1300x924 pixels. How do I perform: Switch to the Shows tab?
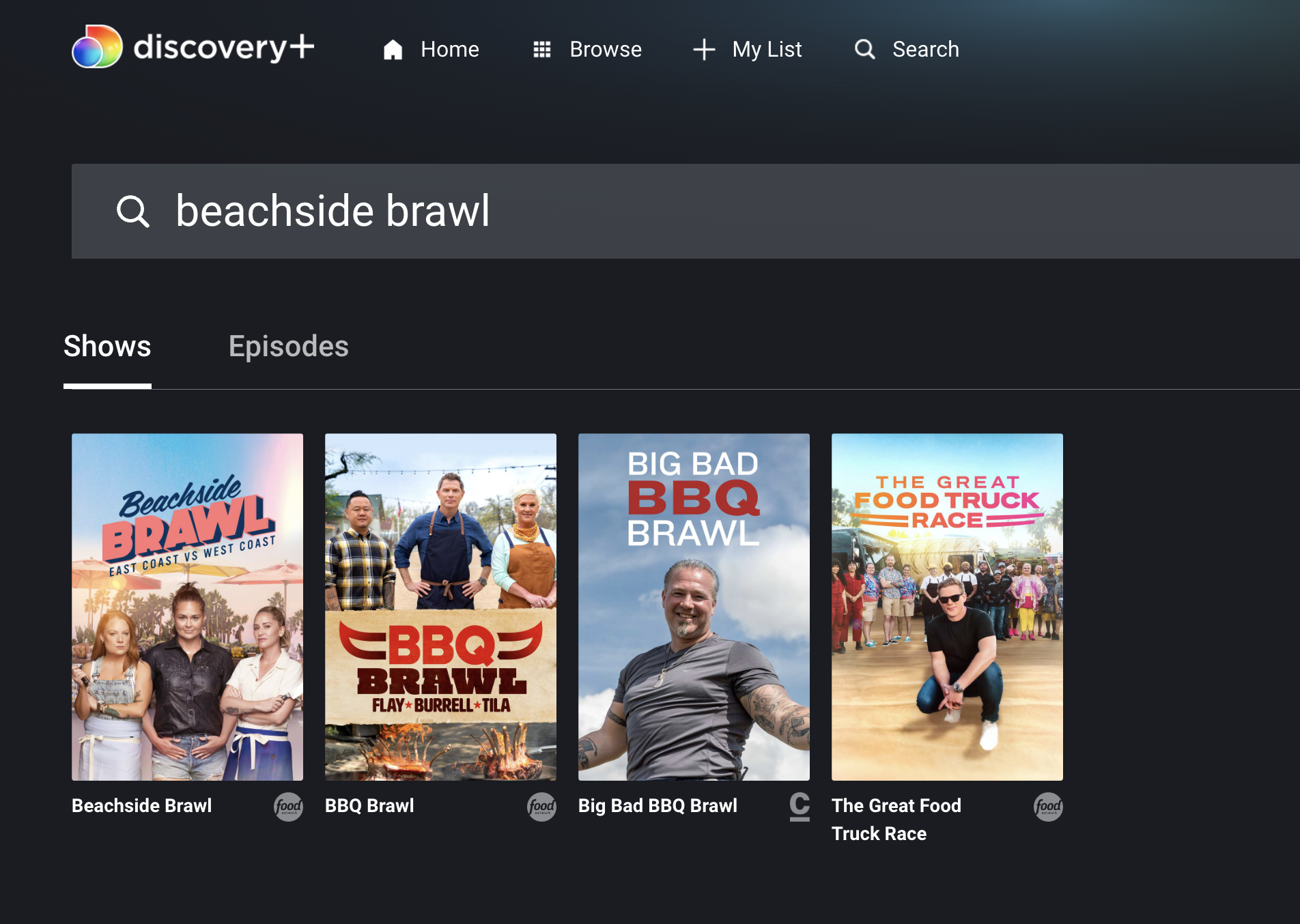click(x=107, y=347)
